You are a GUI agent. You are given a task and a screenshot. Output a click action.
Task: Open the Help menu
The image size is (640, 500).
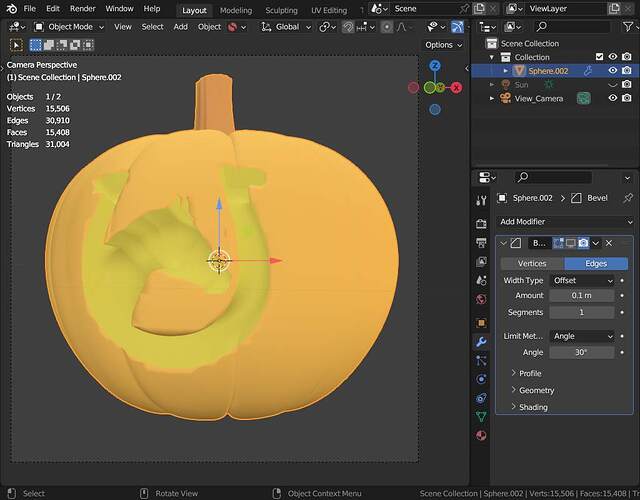click(152, 9)
